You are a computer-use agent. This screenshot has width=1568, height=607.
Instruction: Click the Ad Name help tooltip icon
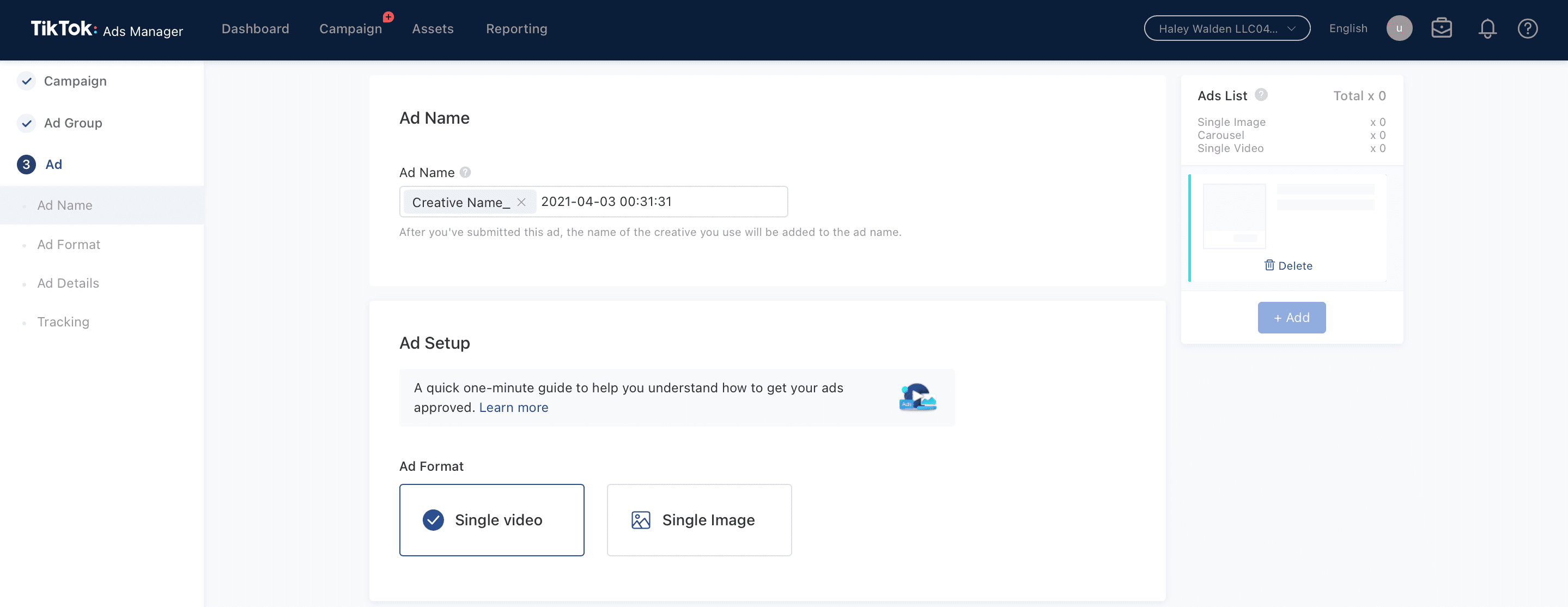pyautogui.click(x=465, y=172)
